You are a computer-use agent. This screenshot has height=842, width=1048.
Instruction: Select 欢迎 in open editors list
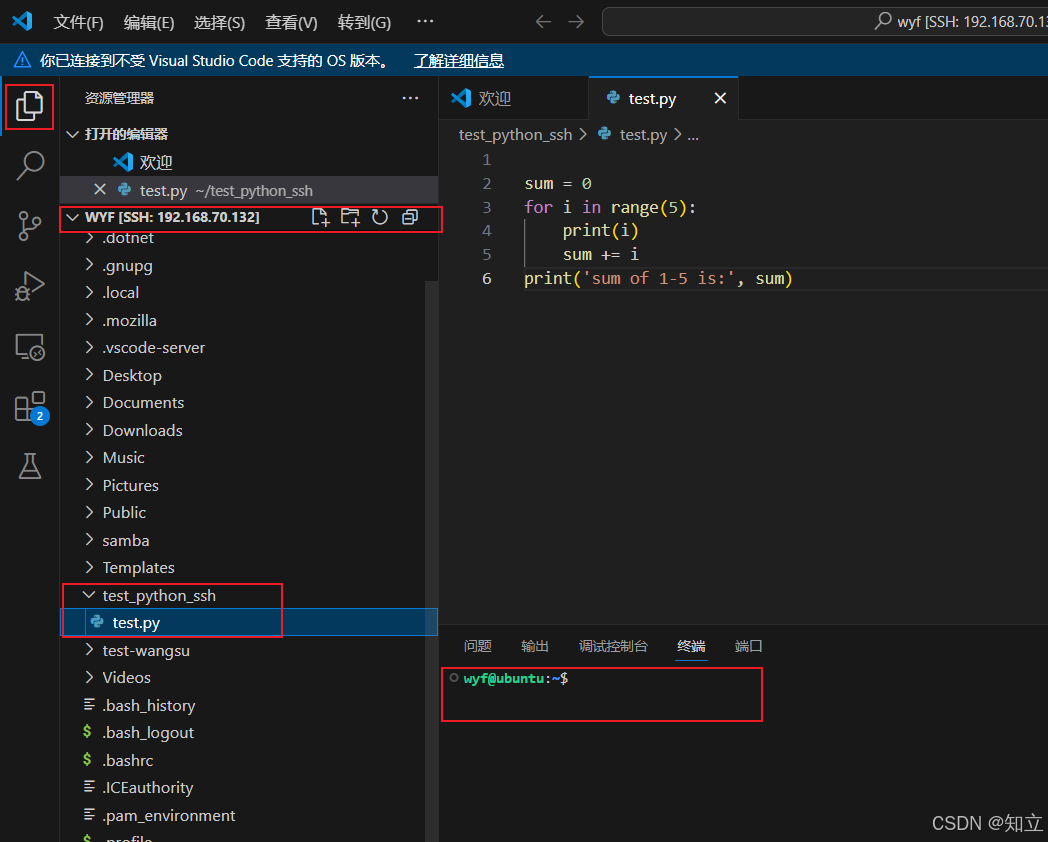(x=249, y=162)
